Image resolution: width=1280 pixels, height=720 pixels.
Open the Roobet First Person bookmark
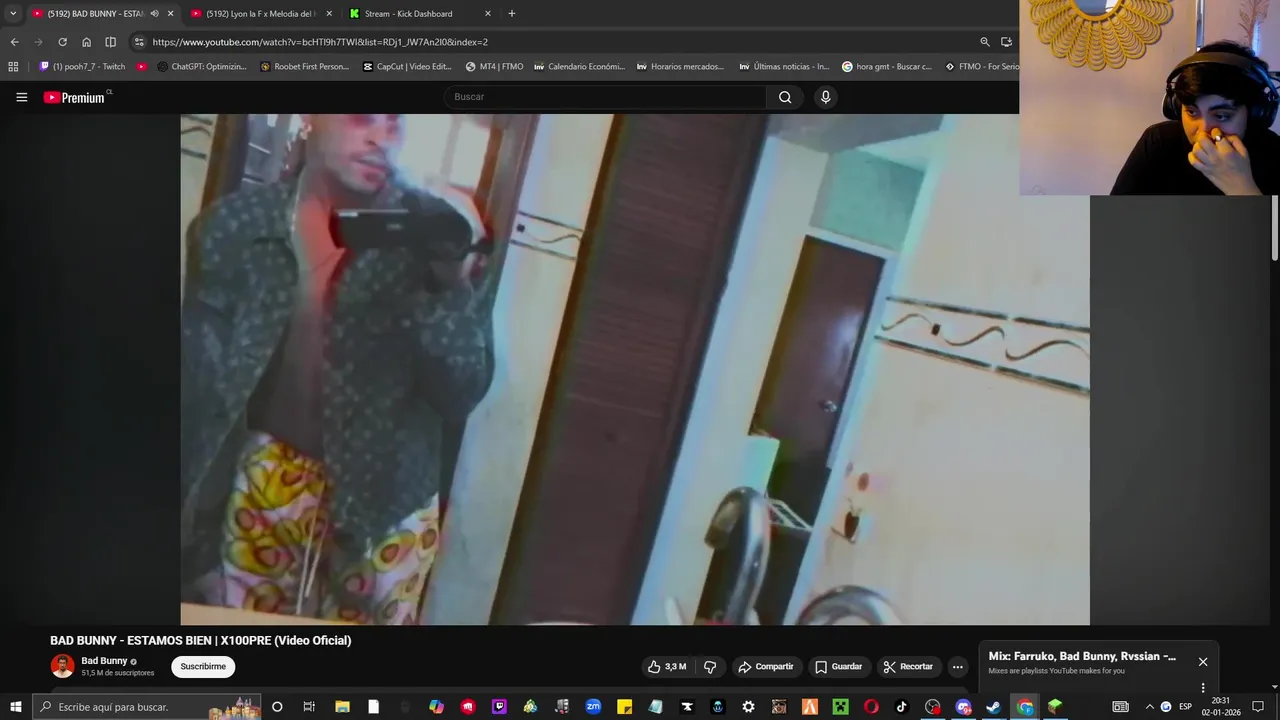point(304,67)
